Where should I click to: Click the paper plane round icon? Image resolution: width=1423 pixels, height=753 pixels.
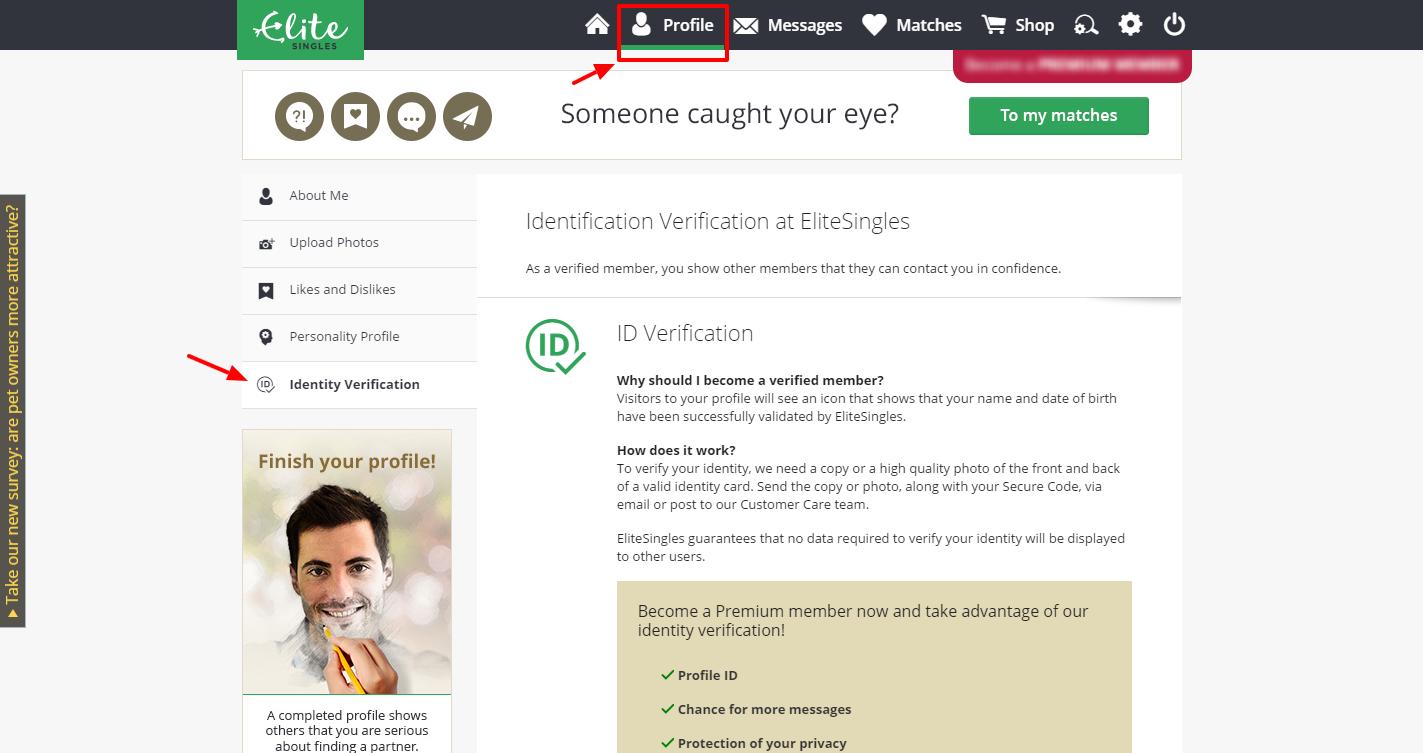[x=467, y=116]
